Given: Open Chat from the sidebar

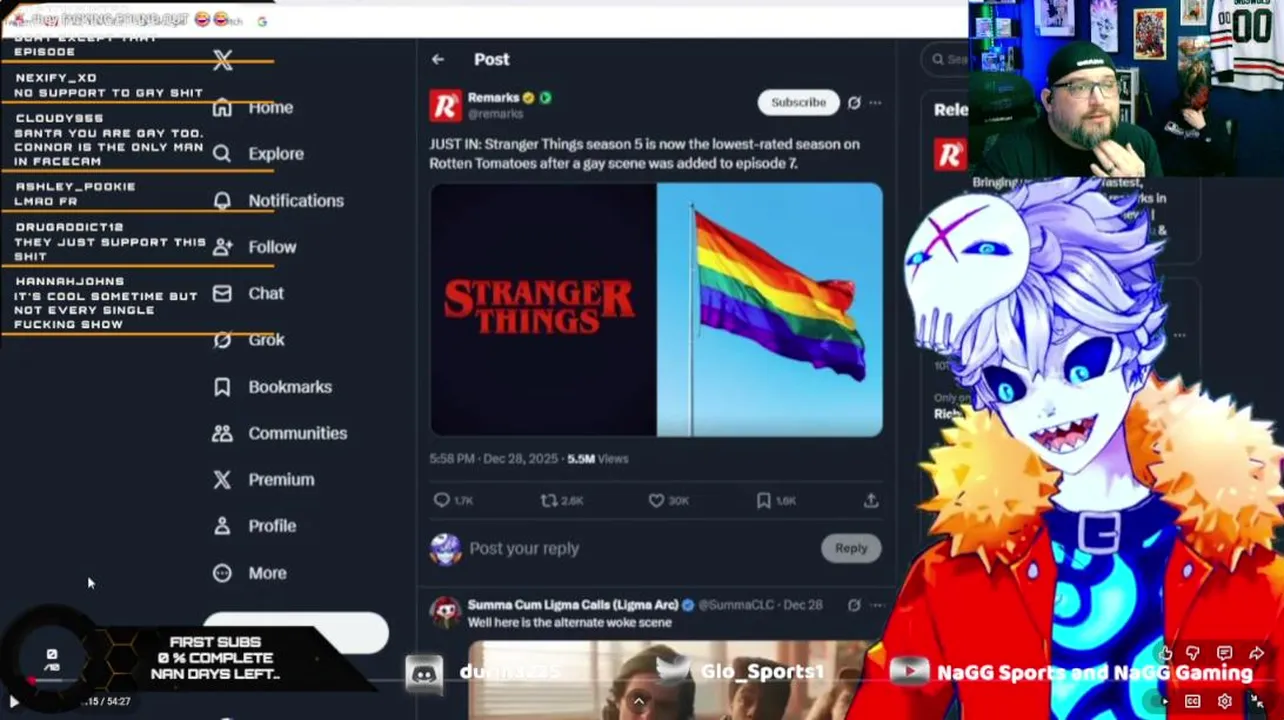Looking at the screenshot, I should [x=248, y=293].
